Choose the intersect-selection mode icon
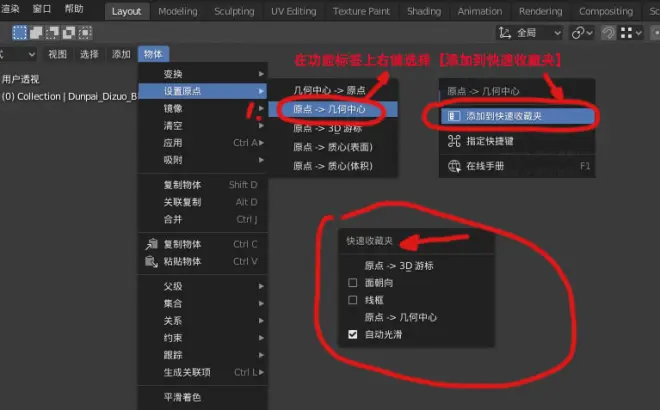Screen dimensions: 660x410 coord(85,32)
